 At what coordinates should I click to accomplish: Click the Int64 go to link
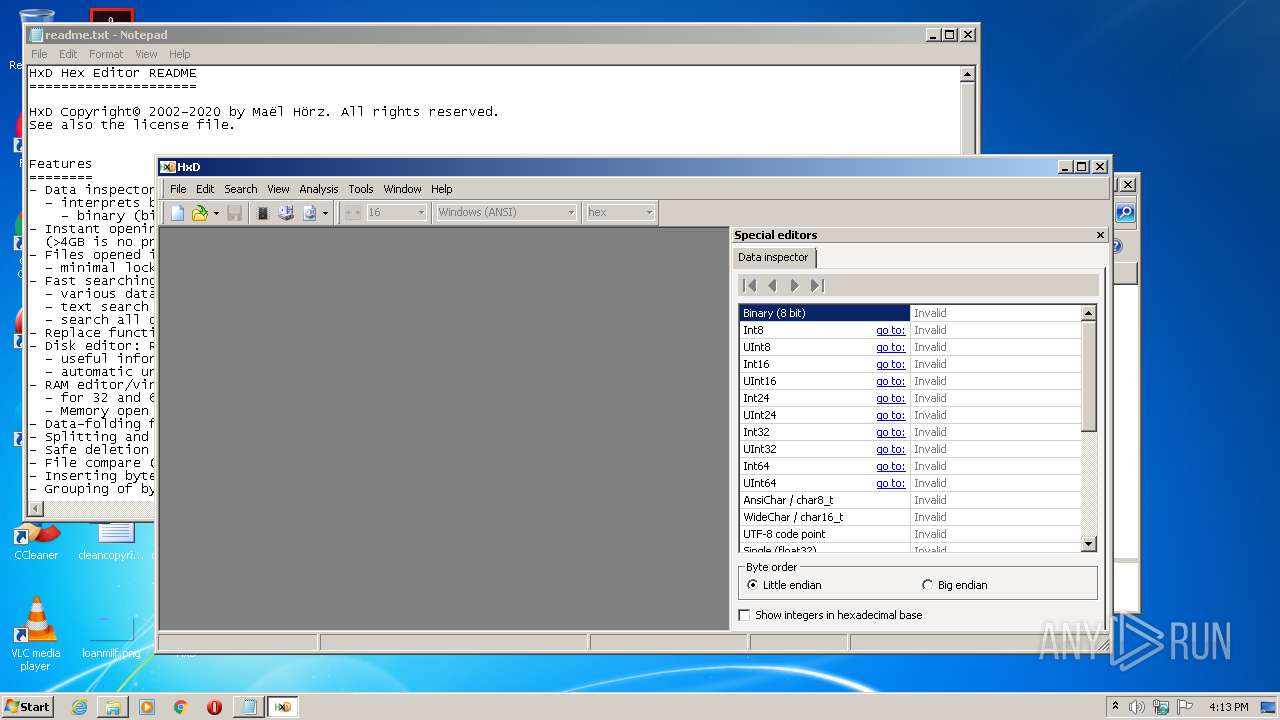[890, 466]
